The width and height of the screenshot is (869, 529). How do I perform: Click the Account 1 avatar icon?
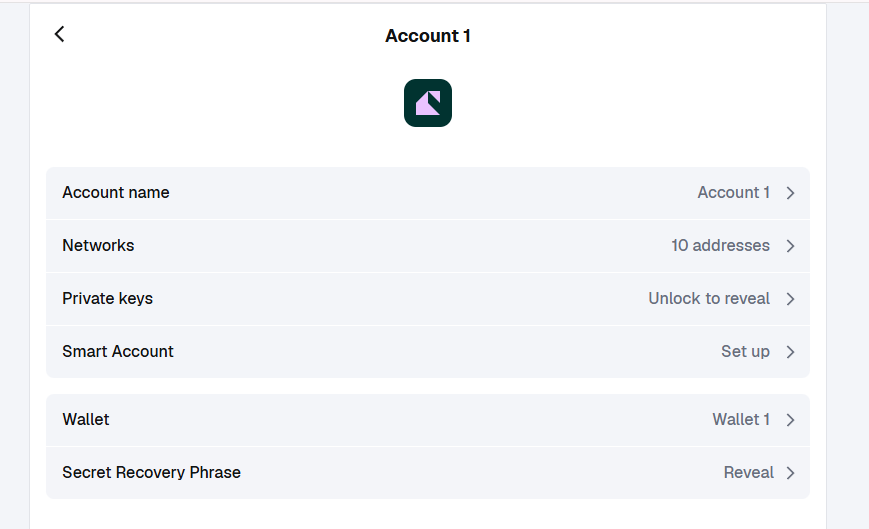428,103
